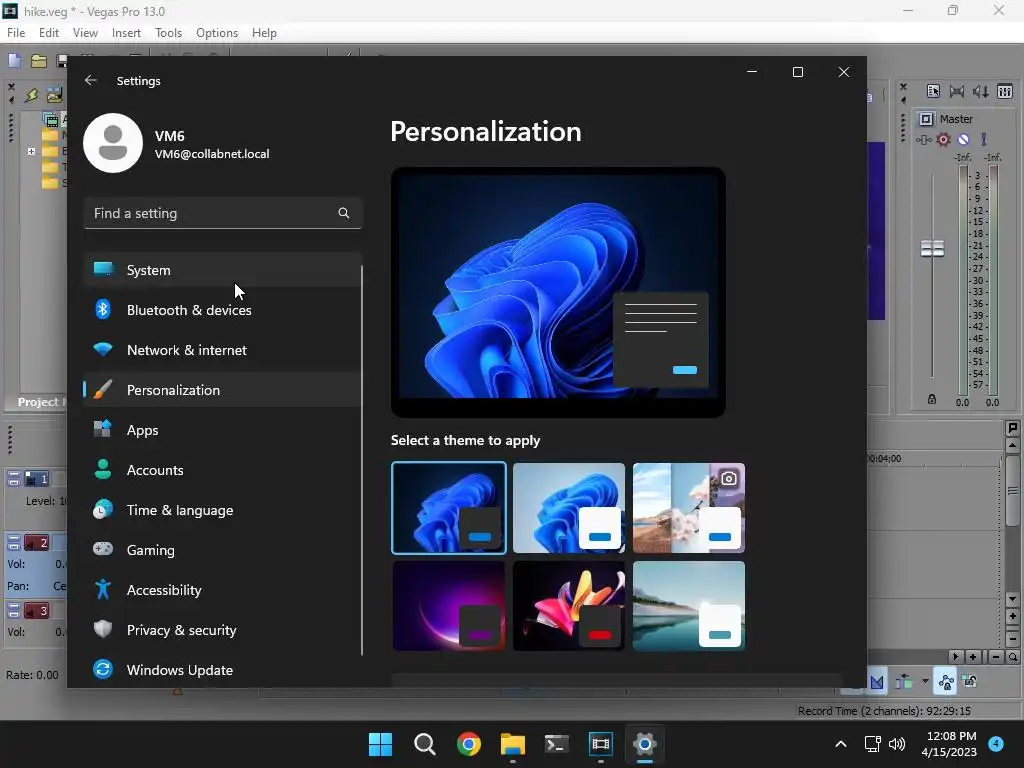Click the Master automation settings icon

(x=923, y=139)
